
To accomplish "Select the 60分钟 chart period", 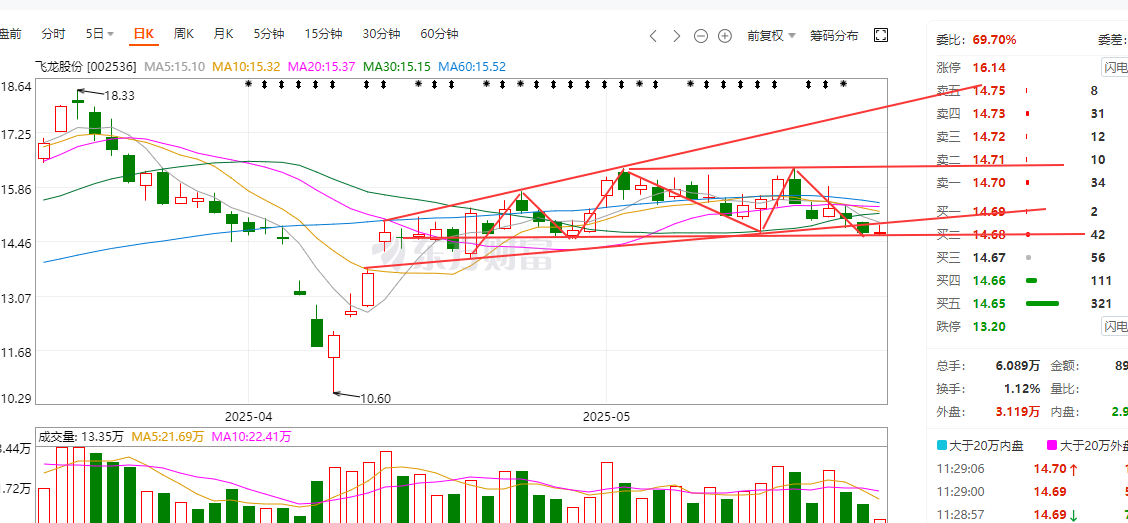I will coord(440,34).
